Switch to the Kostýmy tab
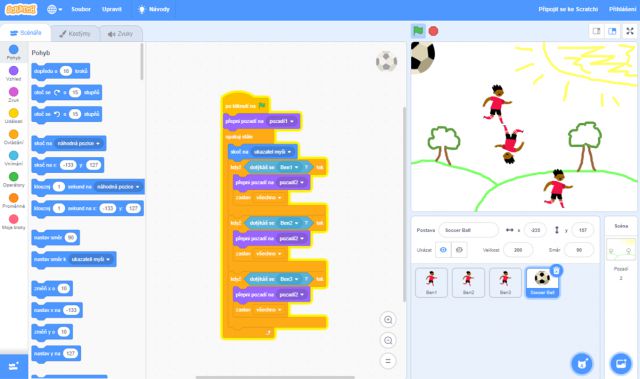 pos(75,33)
